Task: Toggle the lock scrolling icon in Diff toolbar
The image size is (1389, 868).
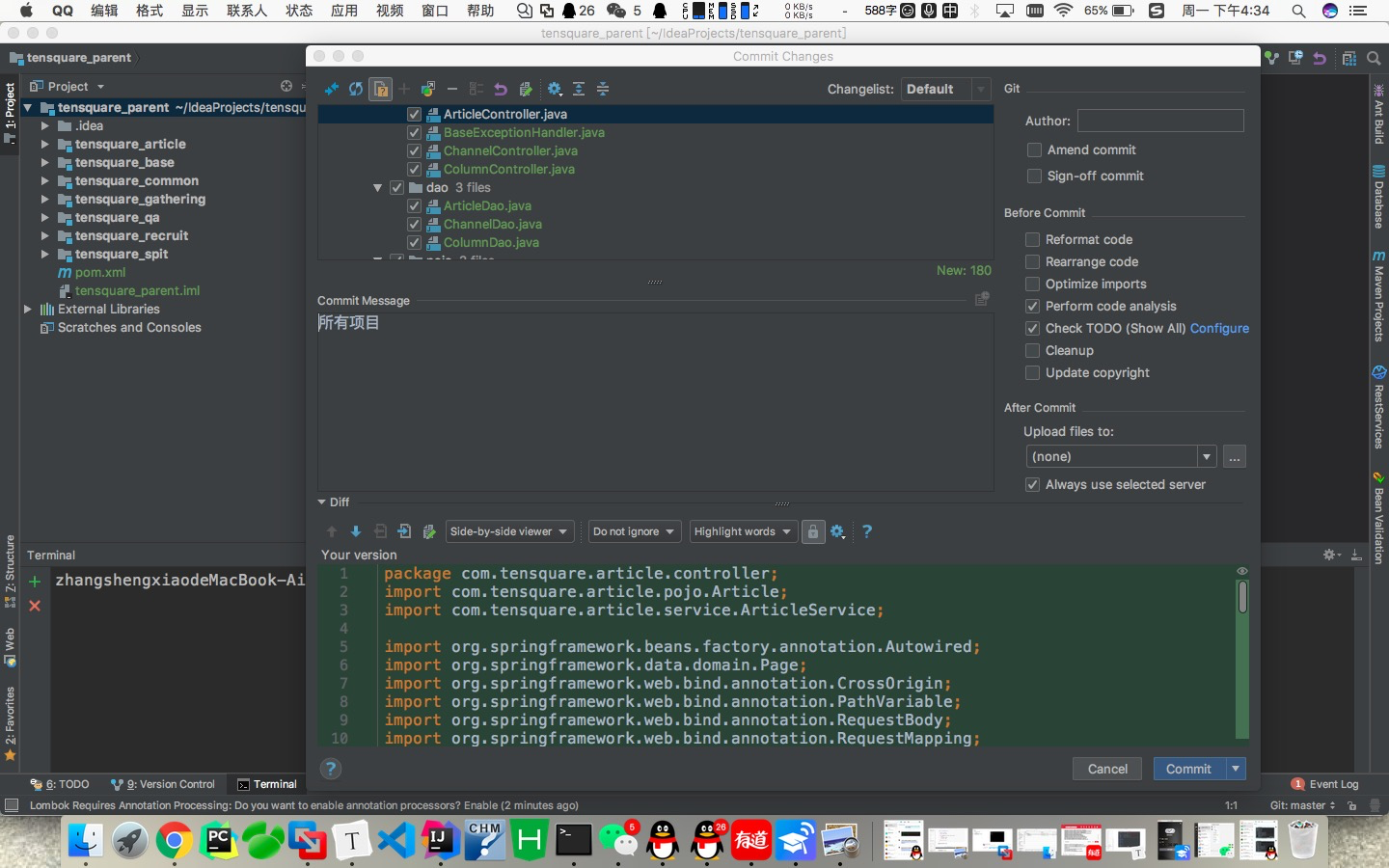Action: (813, 531)
